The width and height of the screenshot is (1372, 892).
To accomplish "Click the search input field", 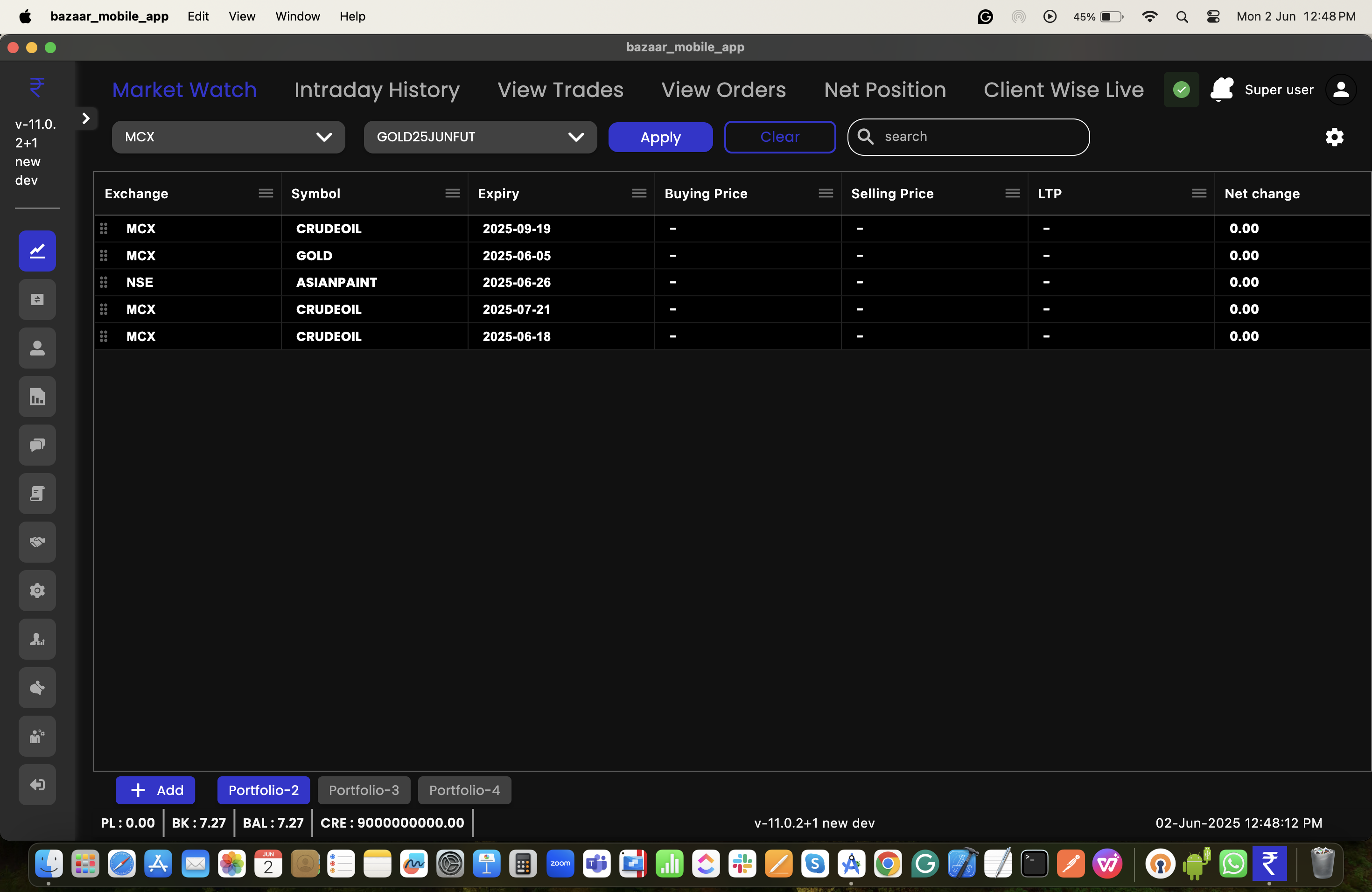I will pos(974,137).
